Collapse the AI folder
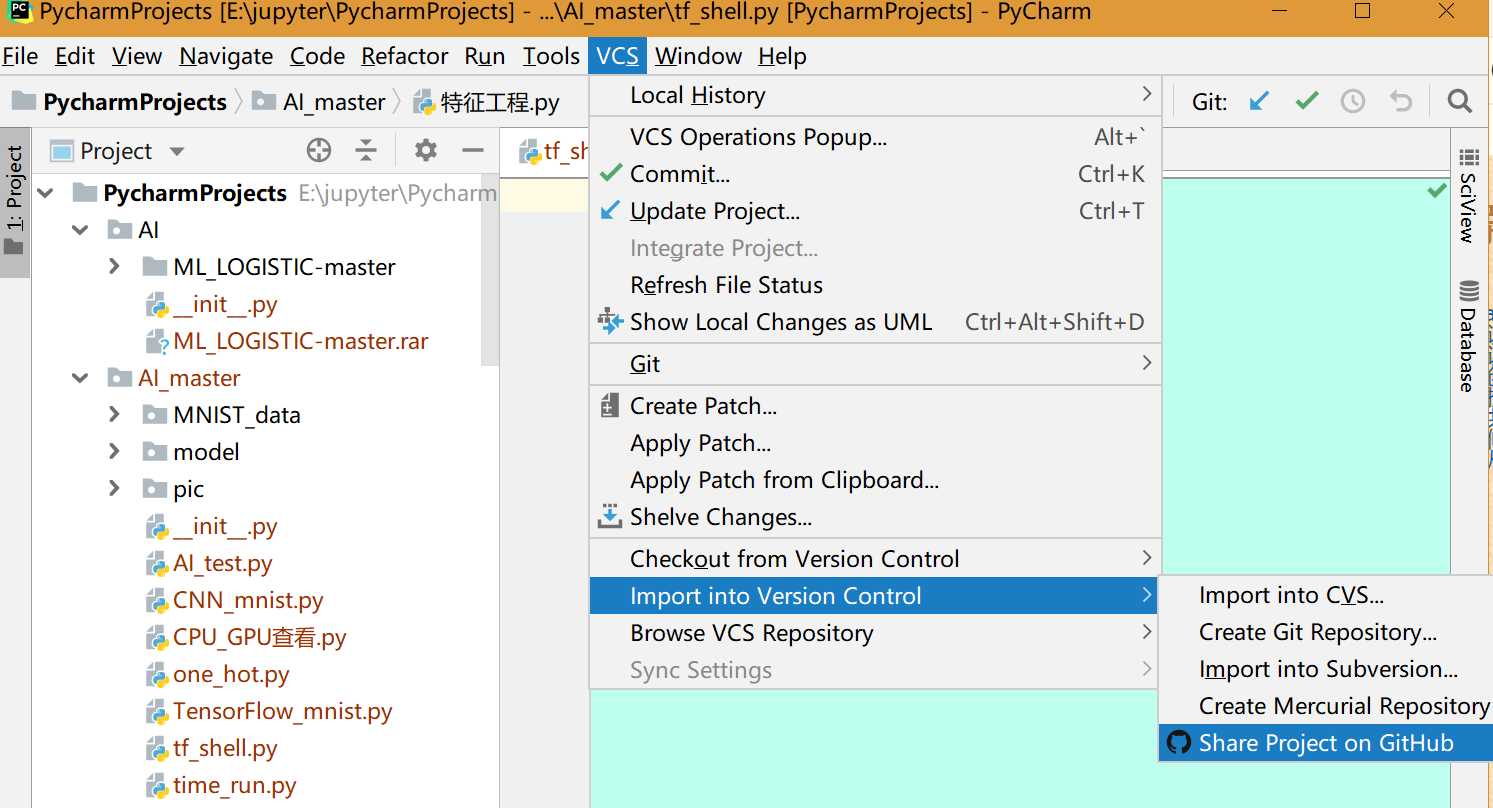Image resolution: width=1493 pixels, height=808 pixels. 80,231
